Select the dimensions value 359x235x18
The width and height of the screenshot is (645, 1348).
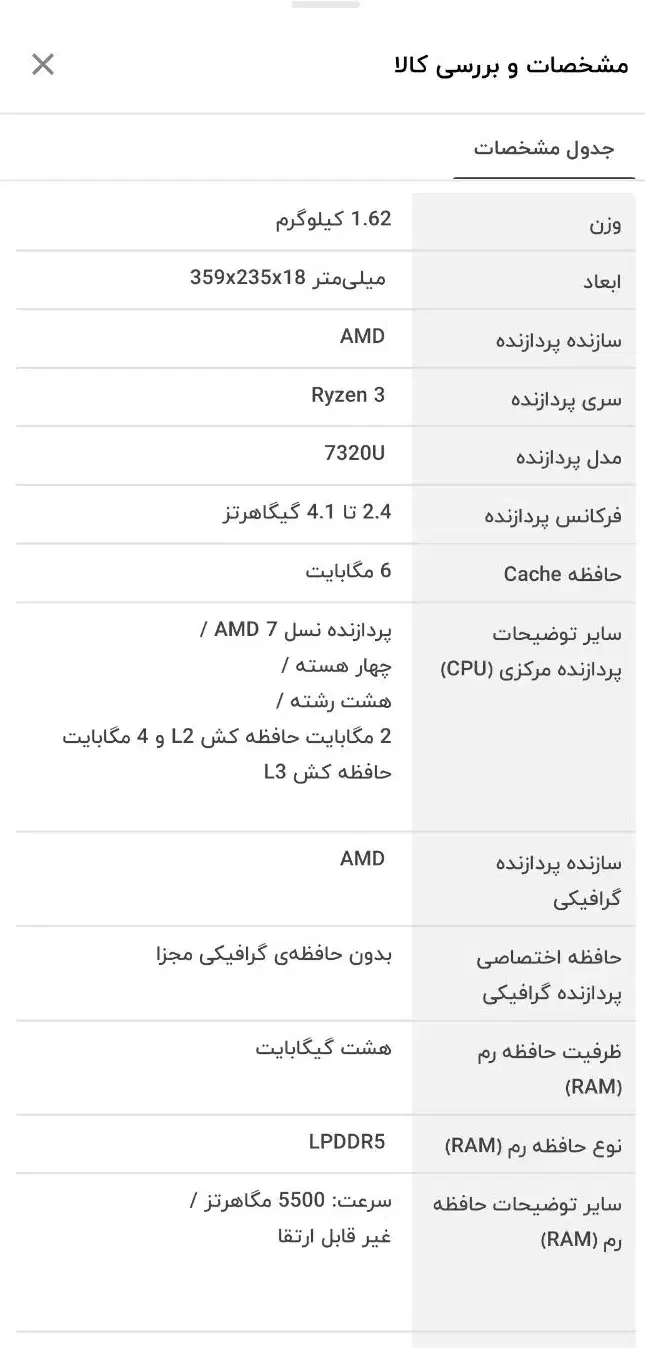(x=287, y=277)
